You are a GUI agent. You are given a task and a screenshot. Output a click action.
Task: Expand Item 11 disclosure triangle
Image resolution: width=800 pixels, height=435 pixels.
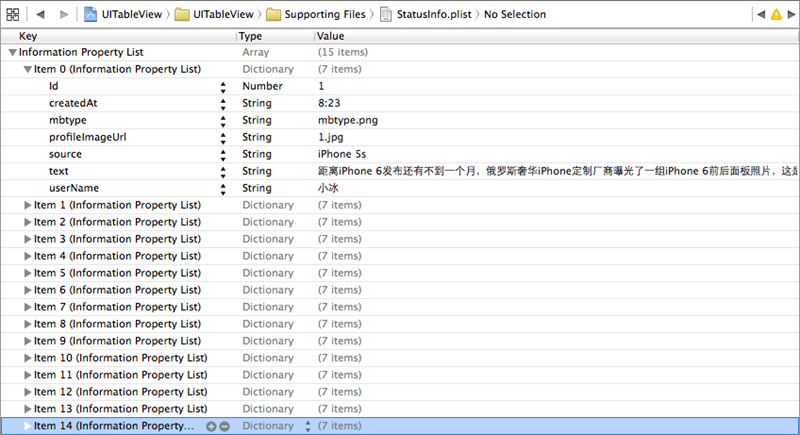pyautogui.click(x=28, y=375)
